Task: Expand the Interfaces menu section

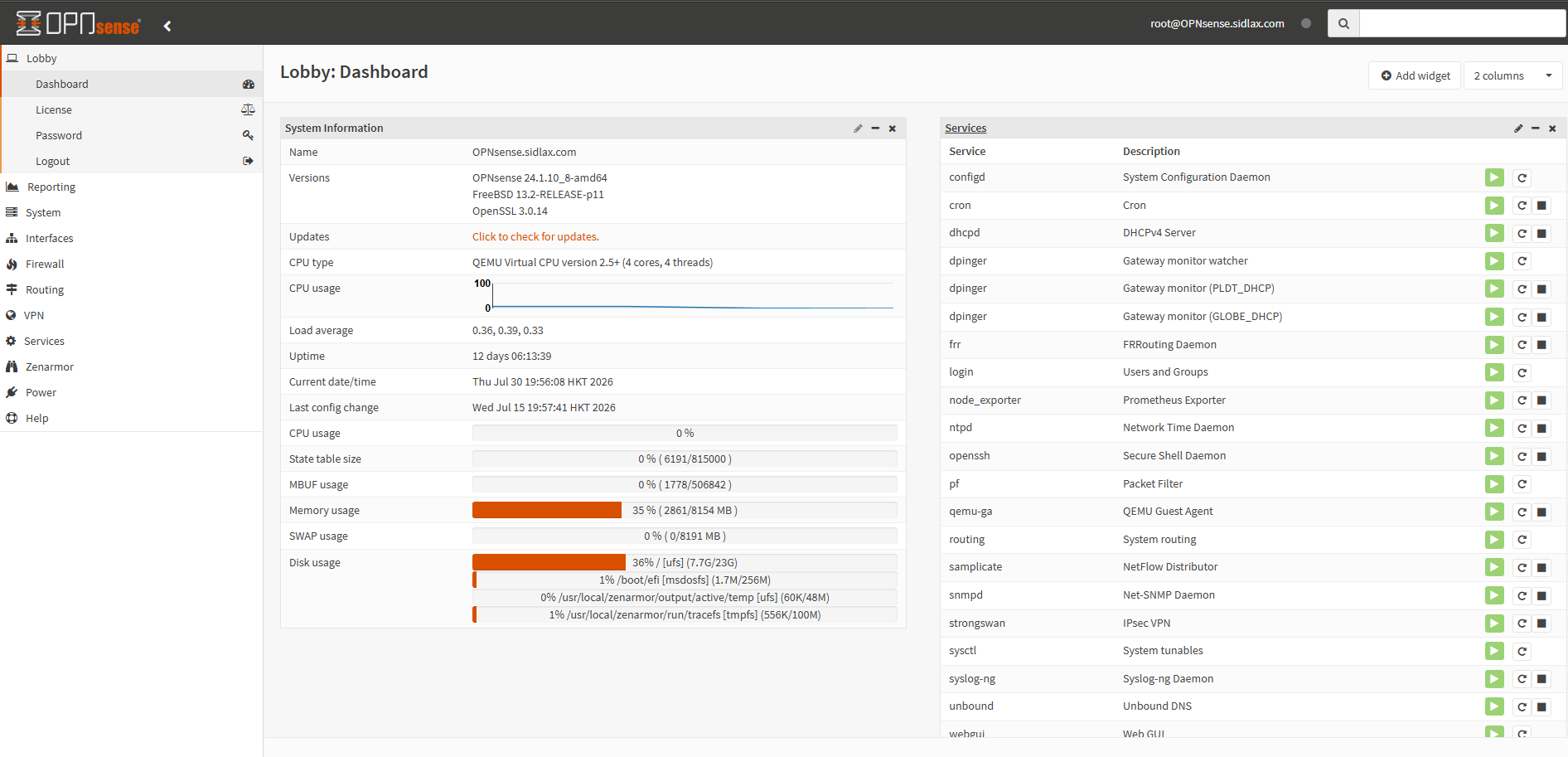Action: click(x=132, y=238)
